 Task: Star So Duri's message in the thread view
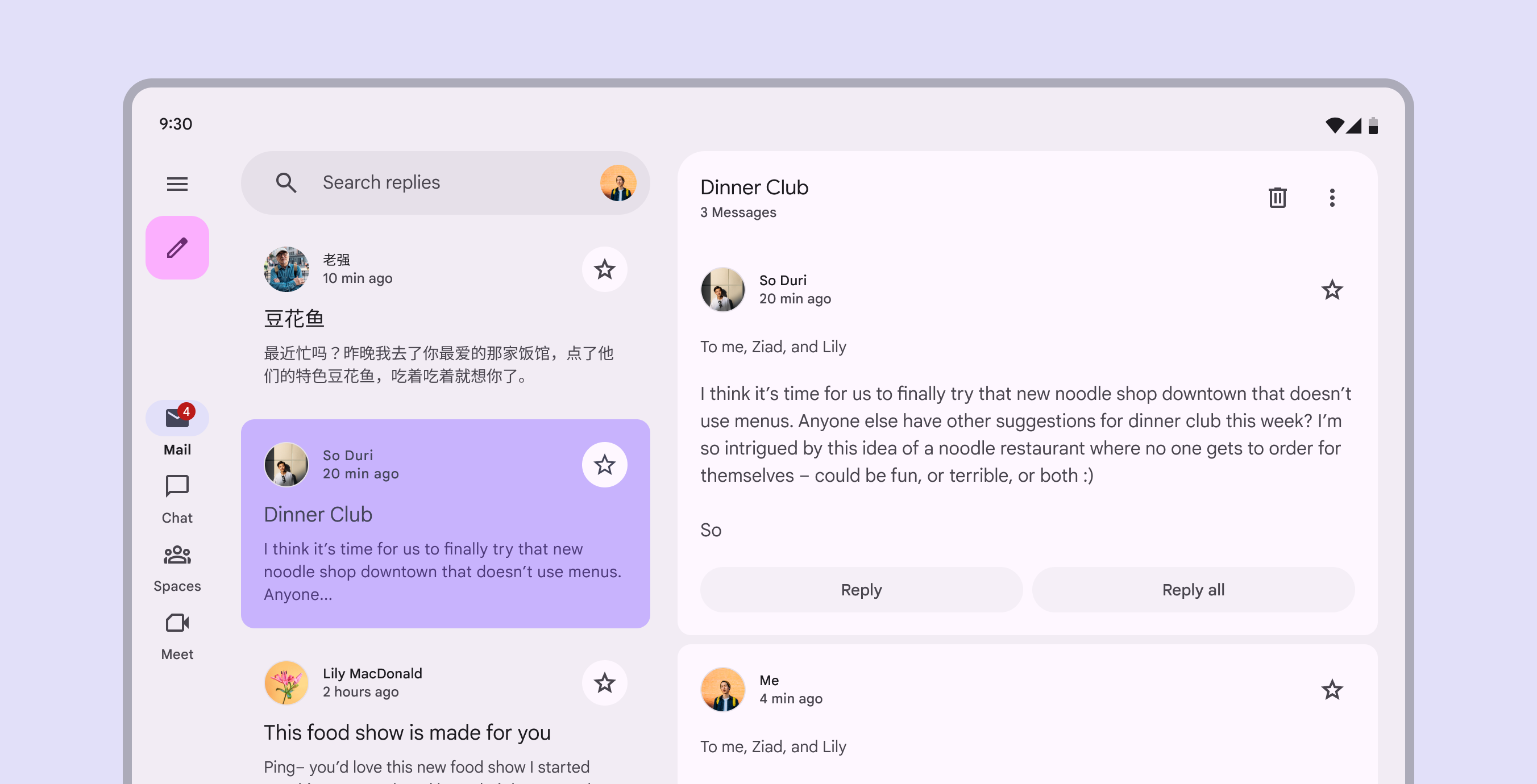pos(1332,290)
